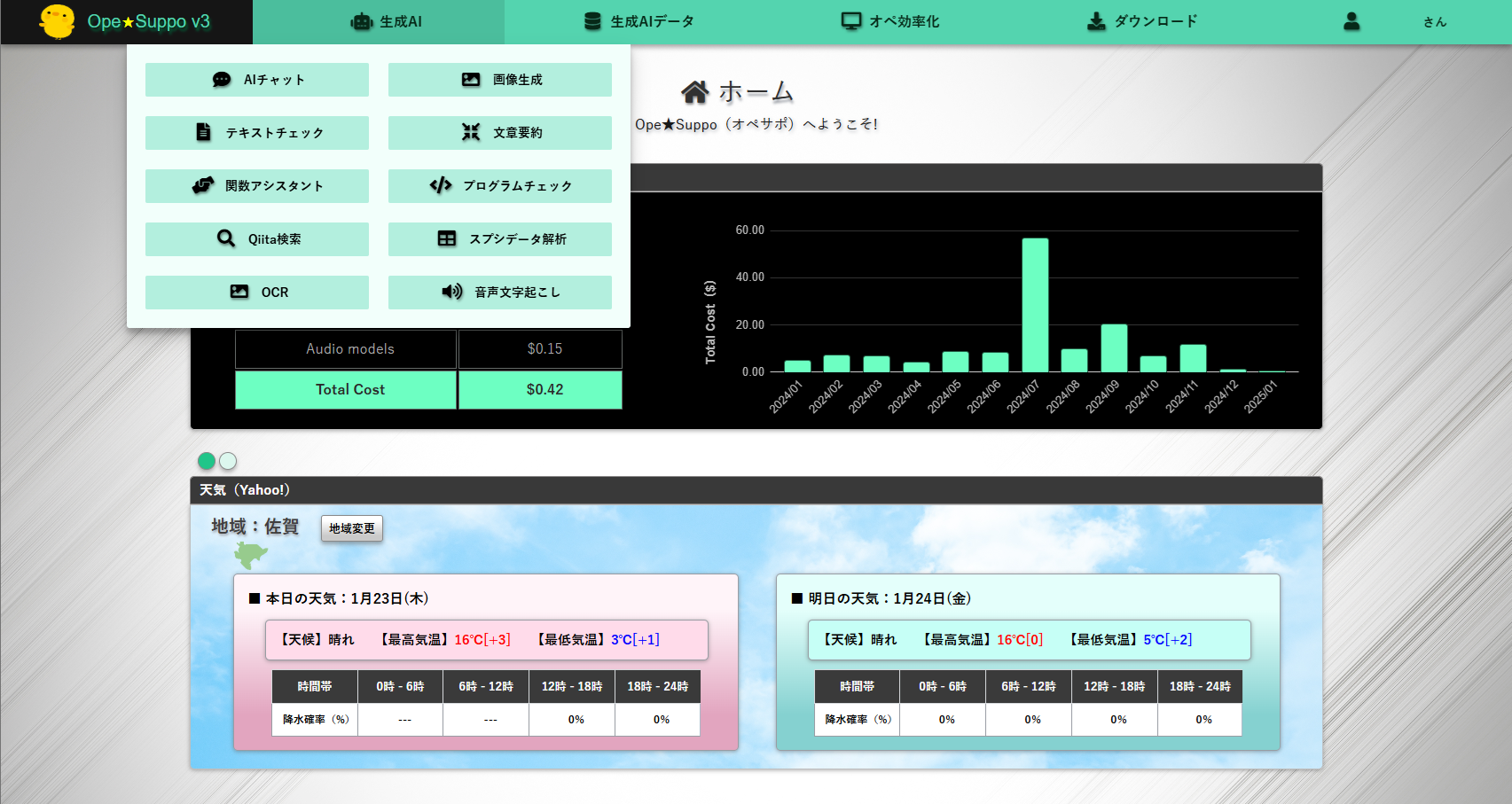
Task: Select スプシデータ解析 menu entry
Action: tap(500, 239)
